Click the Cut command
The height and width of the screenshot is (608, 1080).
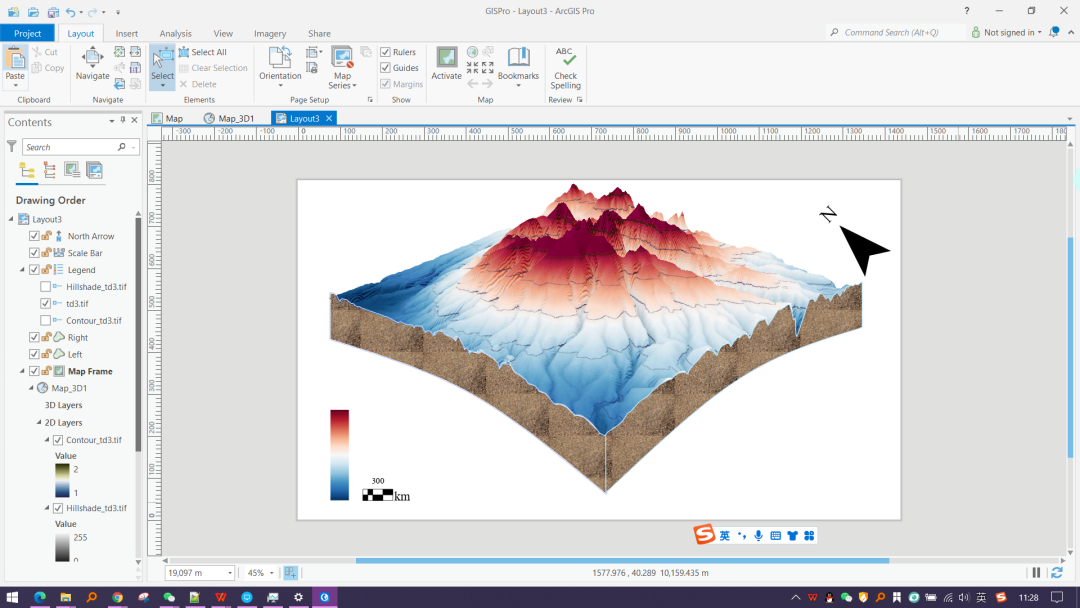pyautogui.click(x=45, y=52)
